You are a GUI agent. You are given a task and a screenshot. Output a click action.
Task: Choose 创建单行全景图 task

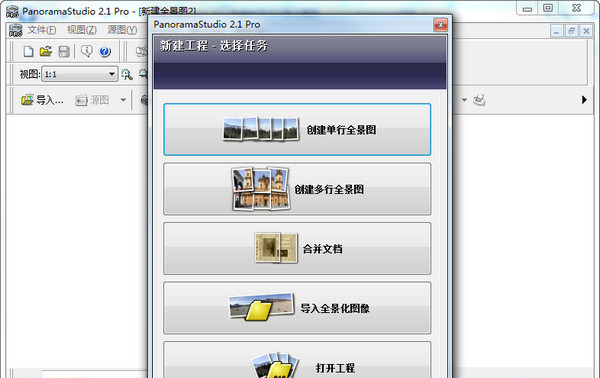pyautogui.click(x=297, y=129)
